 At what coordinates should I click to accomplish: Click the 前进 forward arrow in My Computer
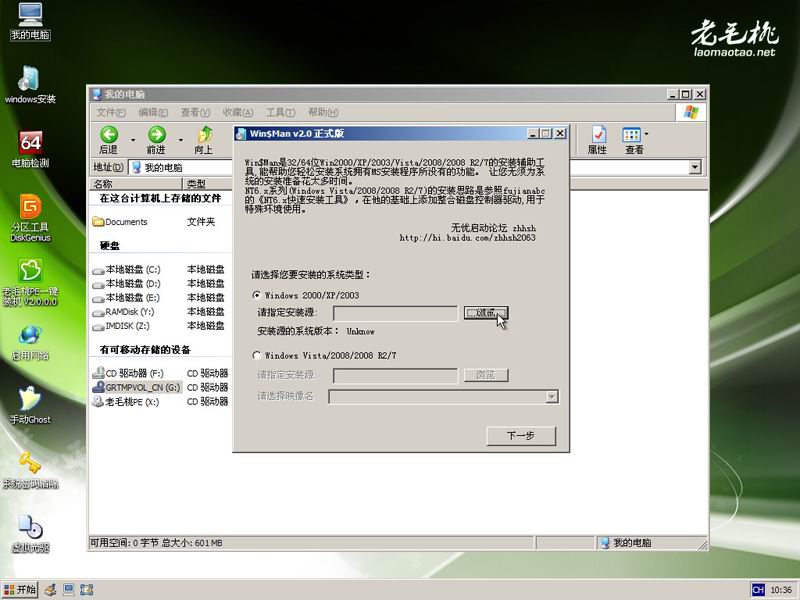pos(156,140)
